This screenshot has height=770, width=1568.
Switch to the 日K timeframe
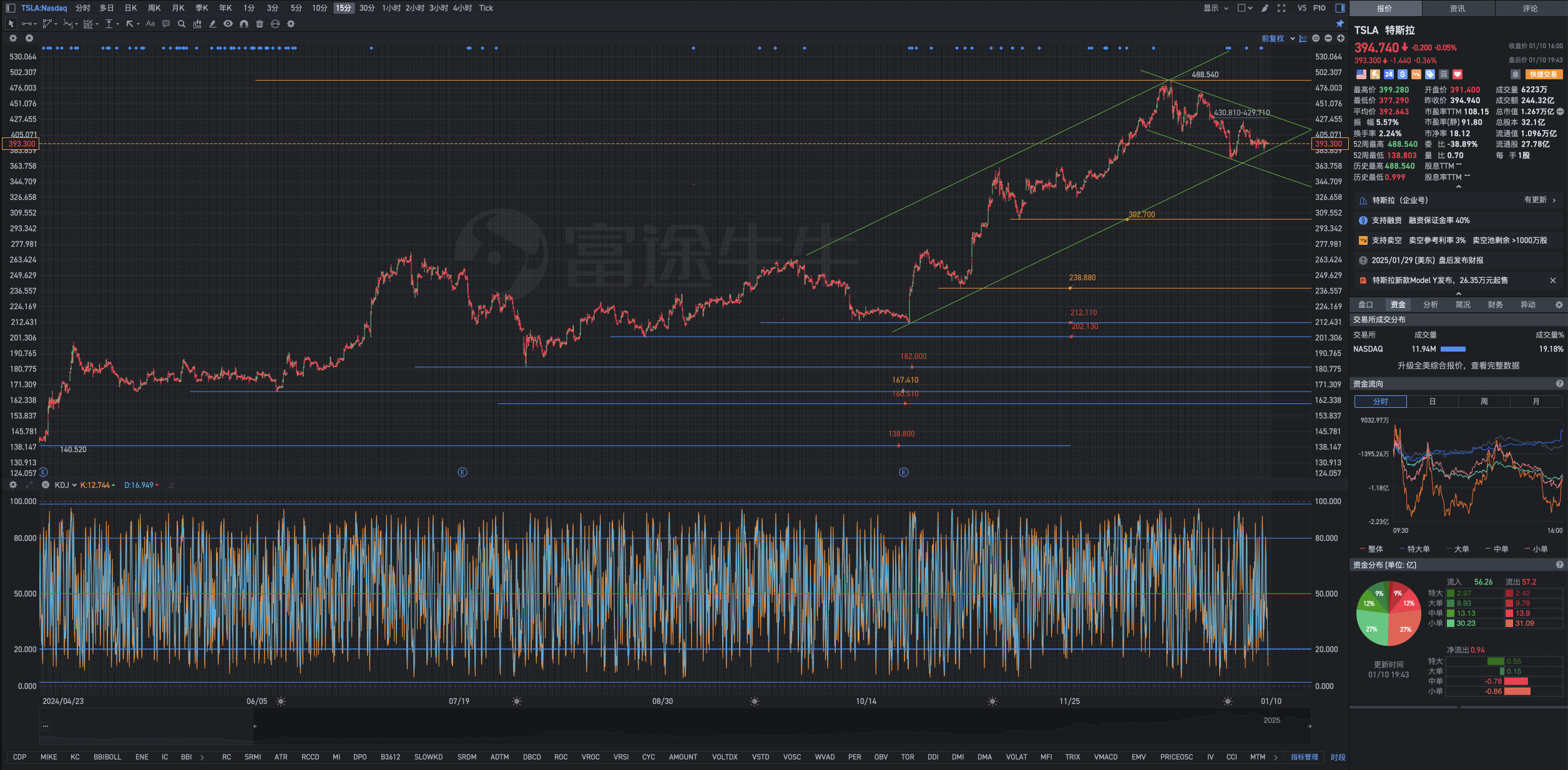pos(130,8)
